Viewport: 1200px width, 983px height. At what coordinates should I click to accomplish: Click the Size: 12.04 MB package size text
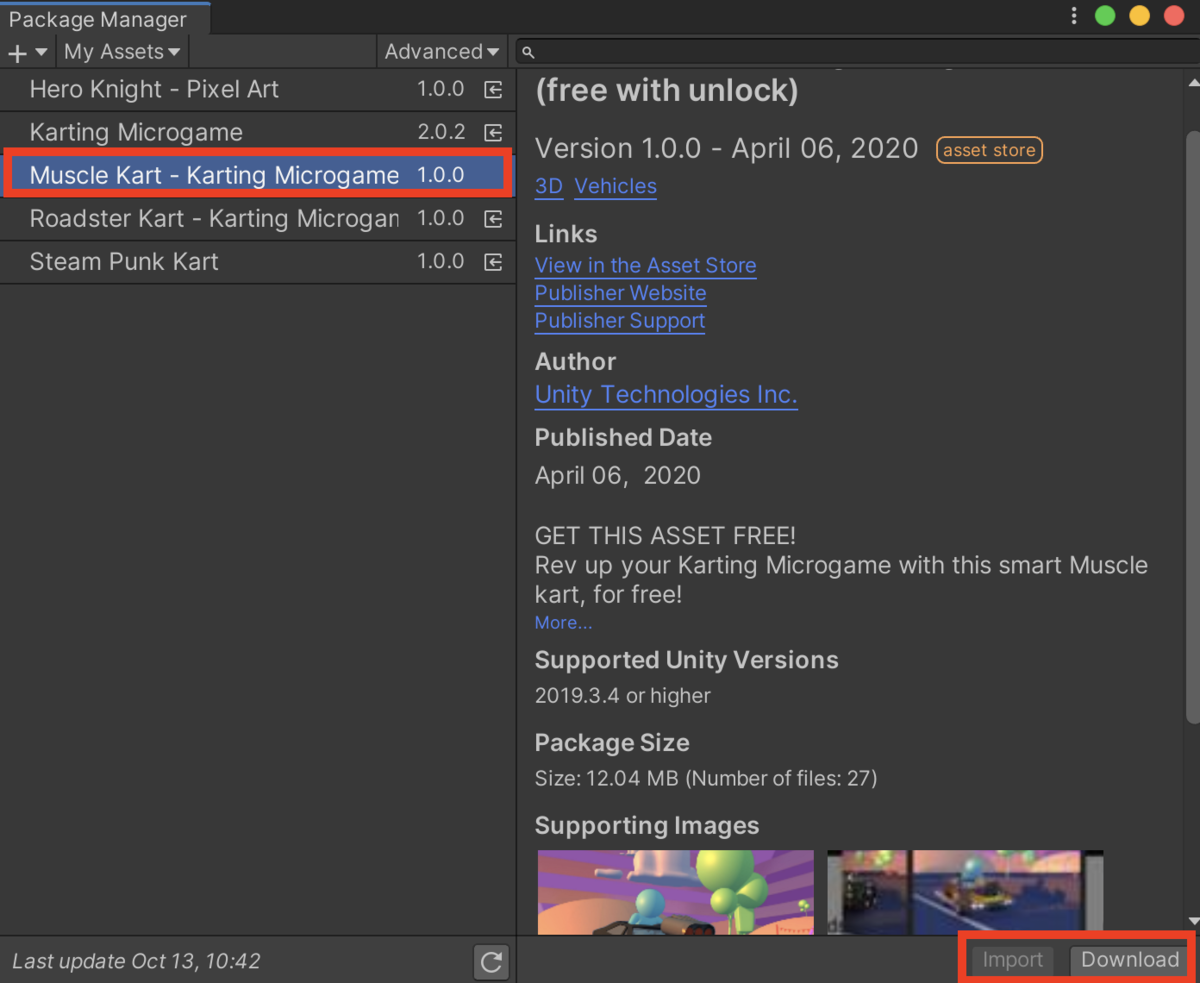point(706,778)
